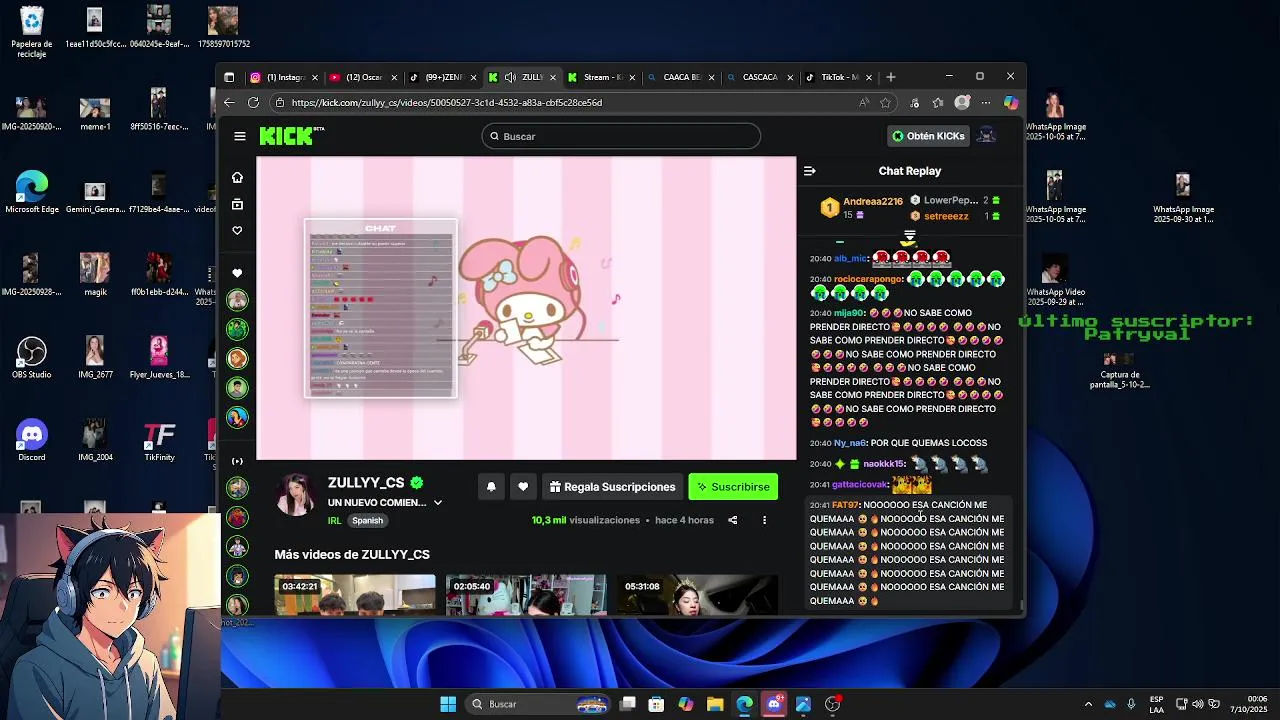The image size is (1280, 720).
Task: Open Discord desktop icon
Action: (31, 440)
